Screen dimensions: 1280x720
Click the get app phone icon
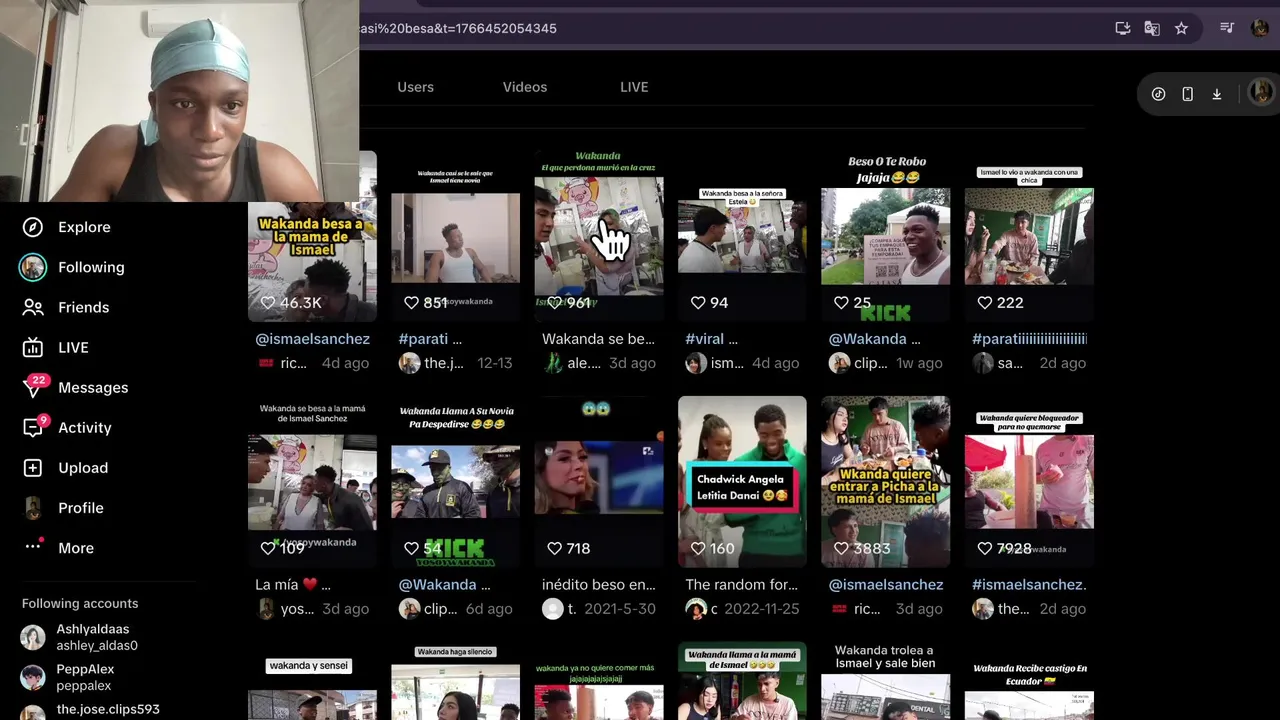point(1187,94)
